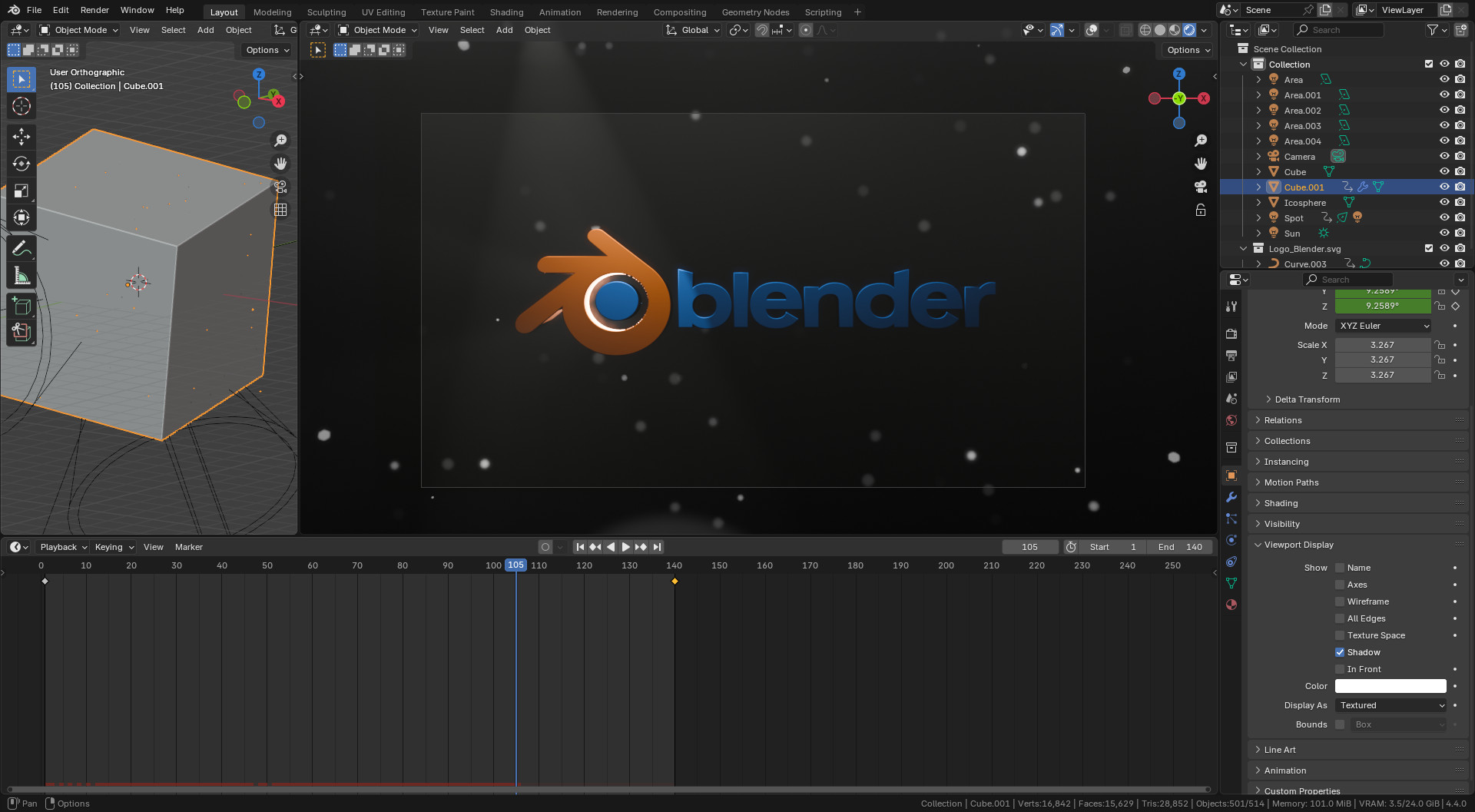Screen dimensions: 1475x812
Task: Click the pan hand icon in main viewport
Action: [1201, 164]
